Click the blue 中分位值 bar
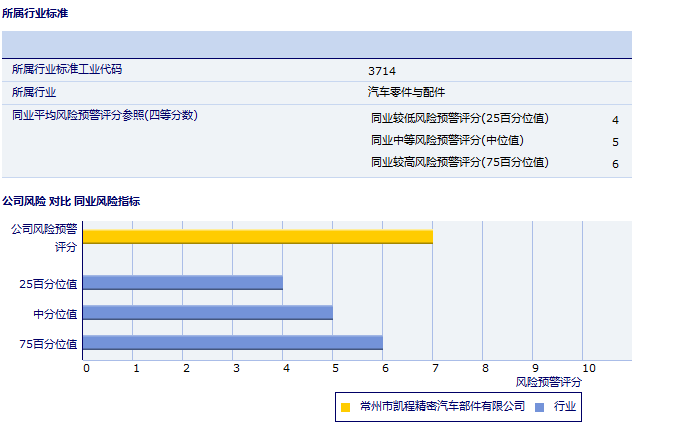This screenshot has height=429, width=673. point(207,312)
